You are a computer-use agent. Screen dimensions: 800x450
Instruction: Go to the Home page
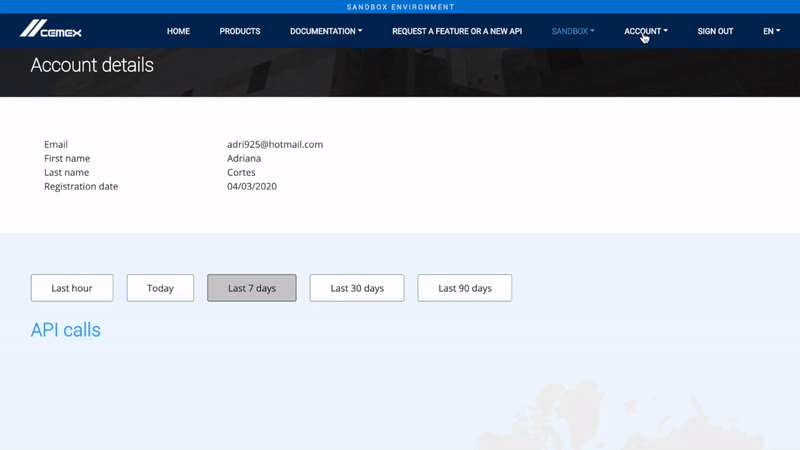click(x=178, y=31)
